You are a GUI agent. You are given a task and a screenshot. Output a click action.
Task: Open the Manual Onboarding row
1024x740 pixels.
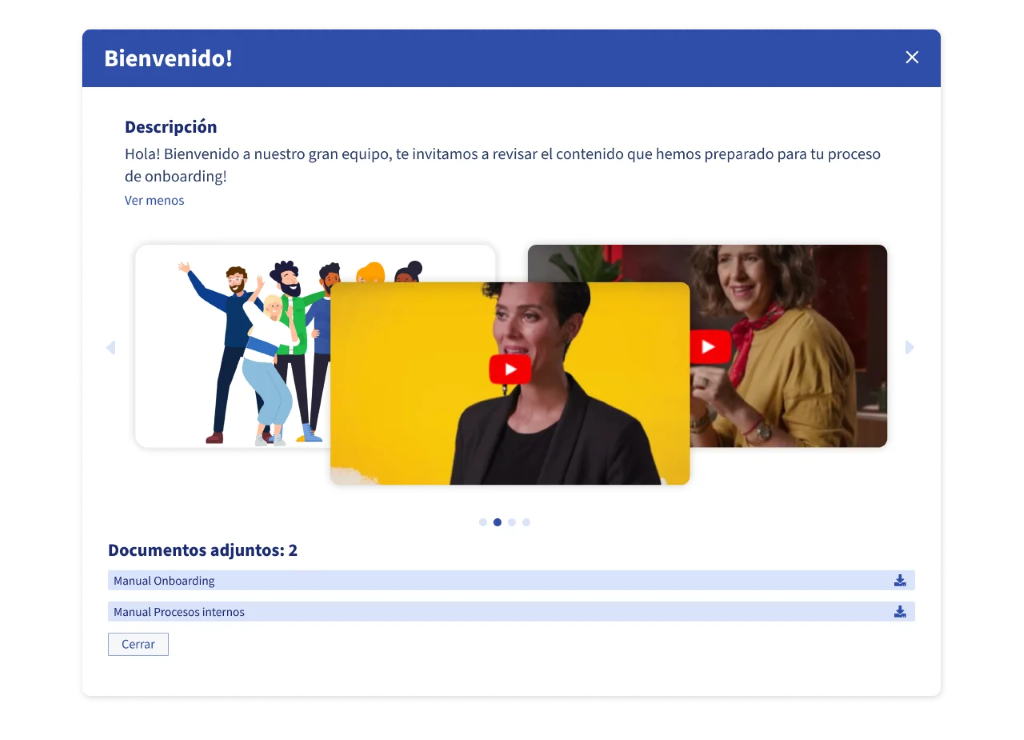511,580
